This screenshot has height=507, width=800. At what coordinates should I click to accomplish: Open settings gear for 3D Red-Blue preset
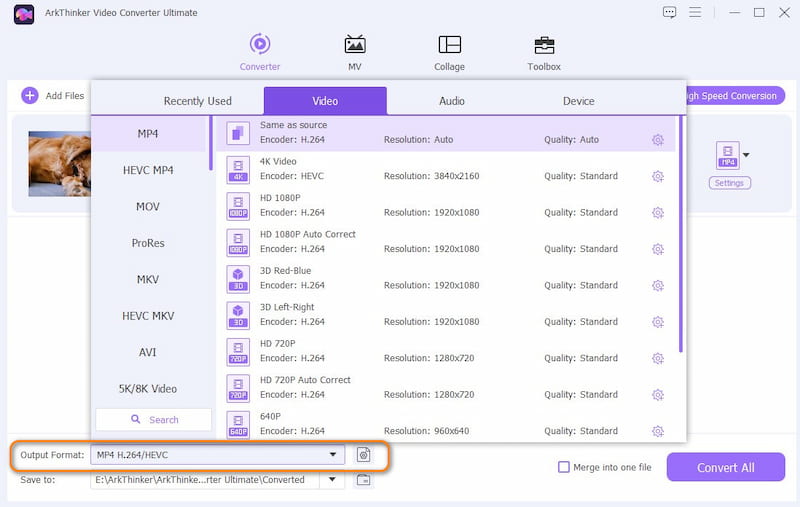[x=658, y=286]
